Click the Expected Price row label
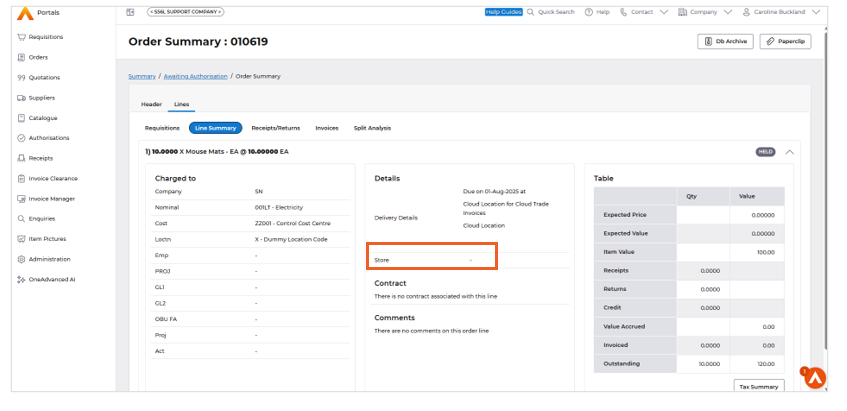847x411 pixels. click(x=624, y=215)
